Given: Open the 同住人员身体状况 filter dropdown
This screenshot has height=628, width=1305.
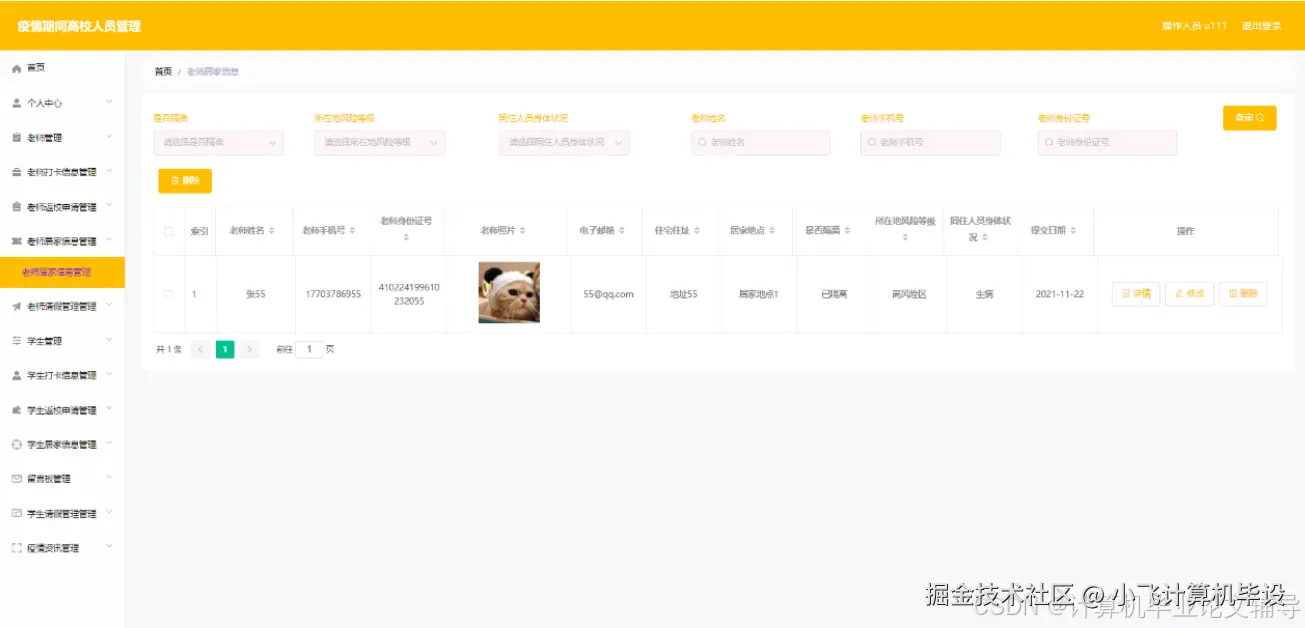Looking at the screenshot, I should (564, 143).
